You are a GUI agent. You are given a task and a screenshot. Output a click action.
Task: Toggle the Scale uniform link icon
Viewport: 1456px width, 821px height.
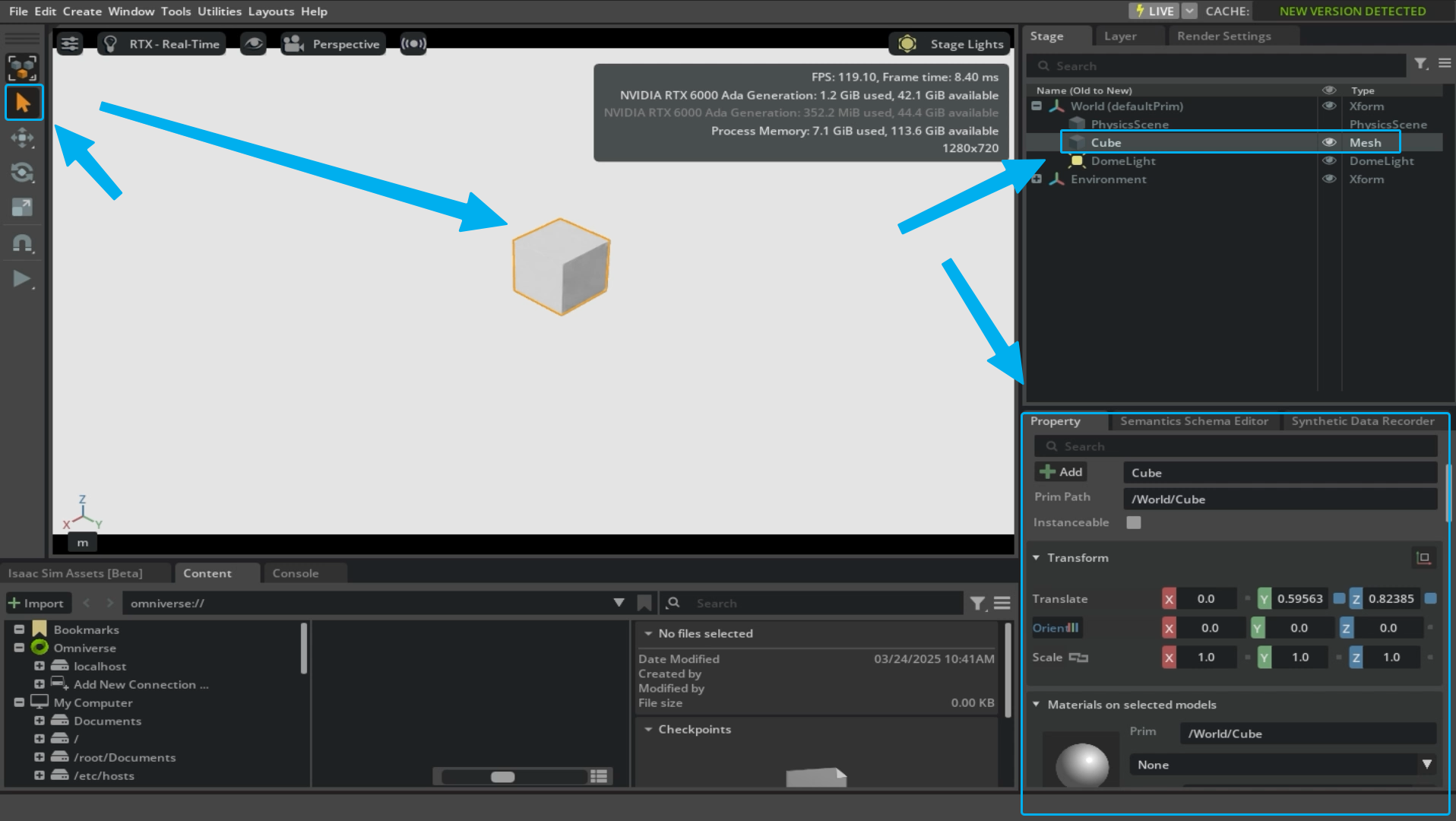[1078, 658]
